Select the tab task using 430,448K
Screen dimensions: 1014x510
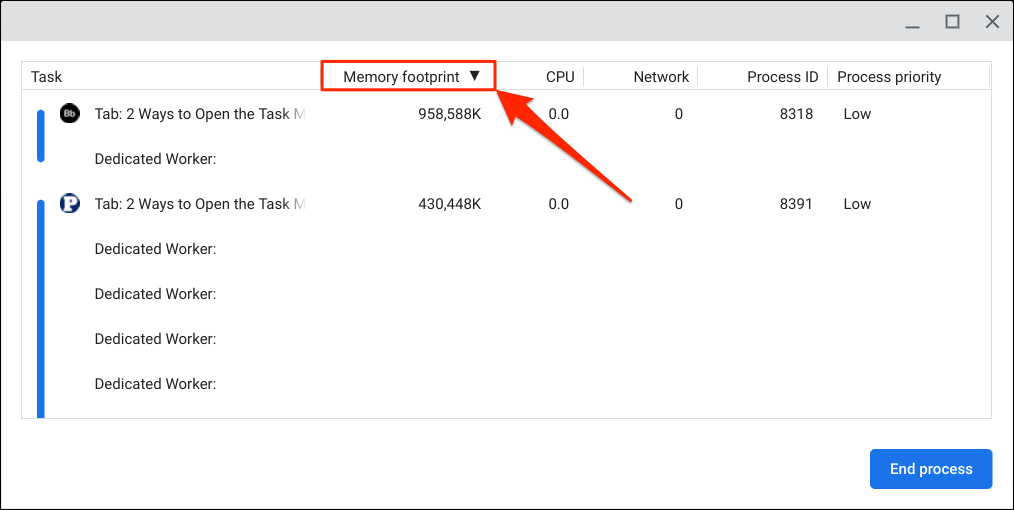pos(199,204)
